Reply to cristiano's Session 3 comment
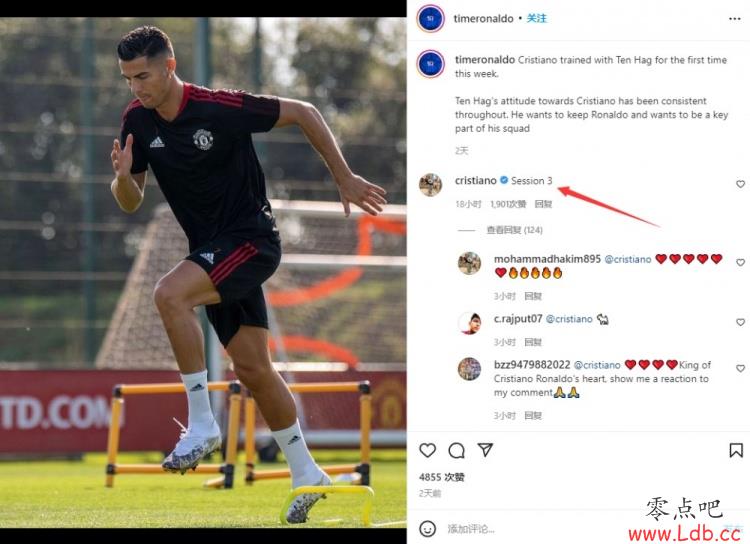The image size is (750, 544). tap(543, 204)
